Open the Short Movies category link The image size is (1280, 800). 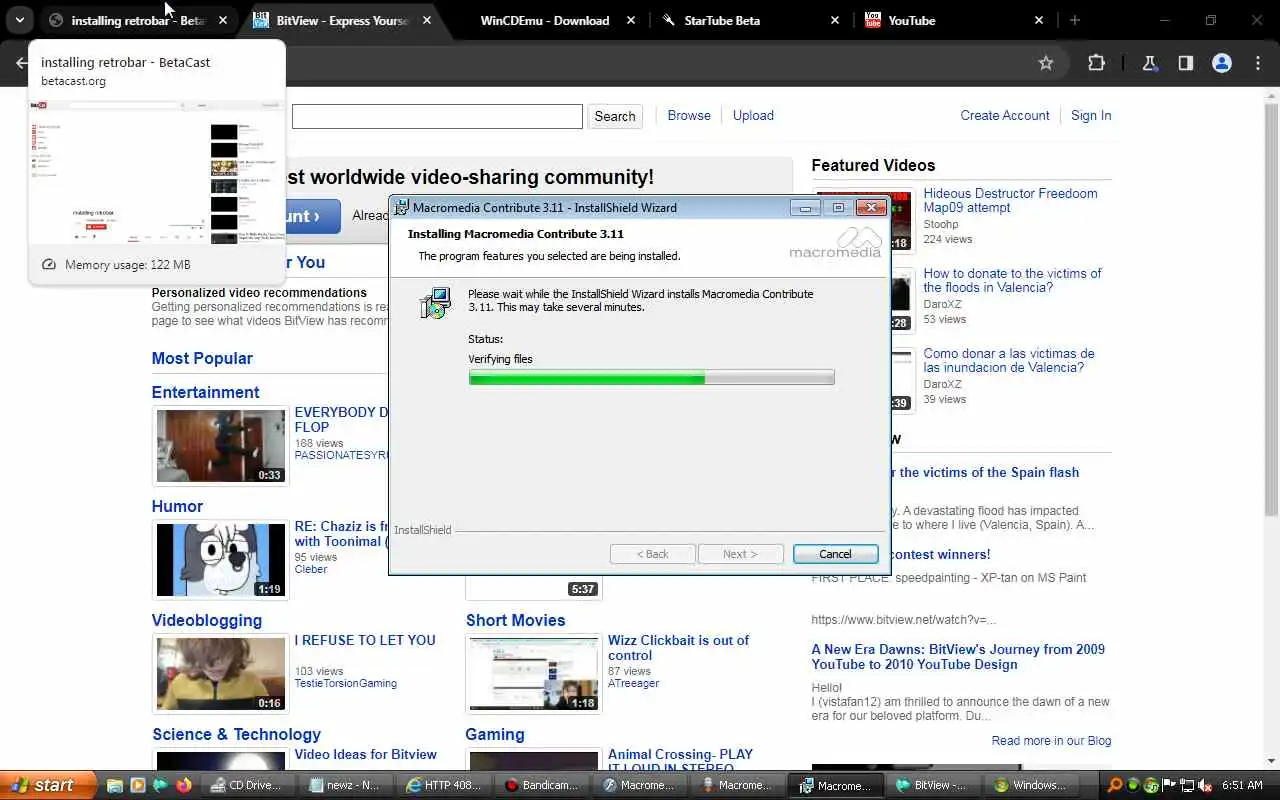click(x=515, y=620)
